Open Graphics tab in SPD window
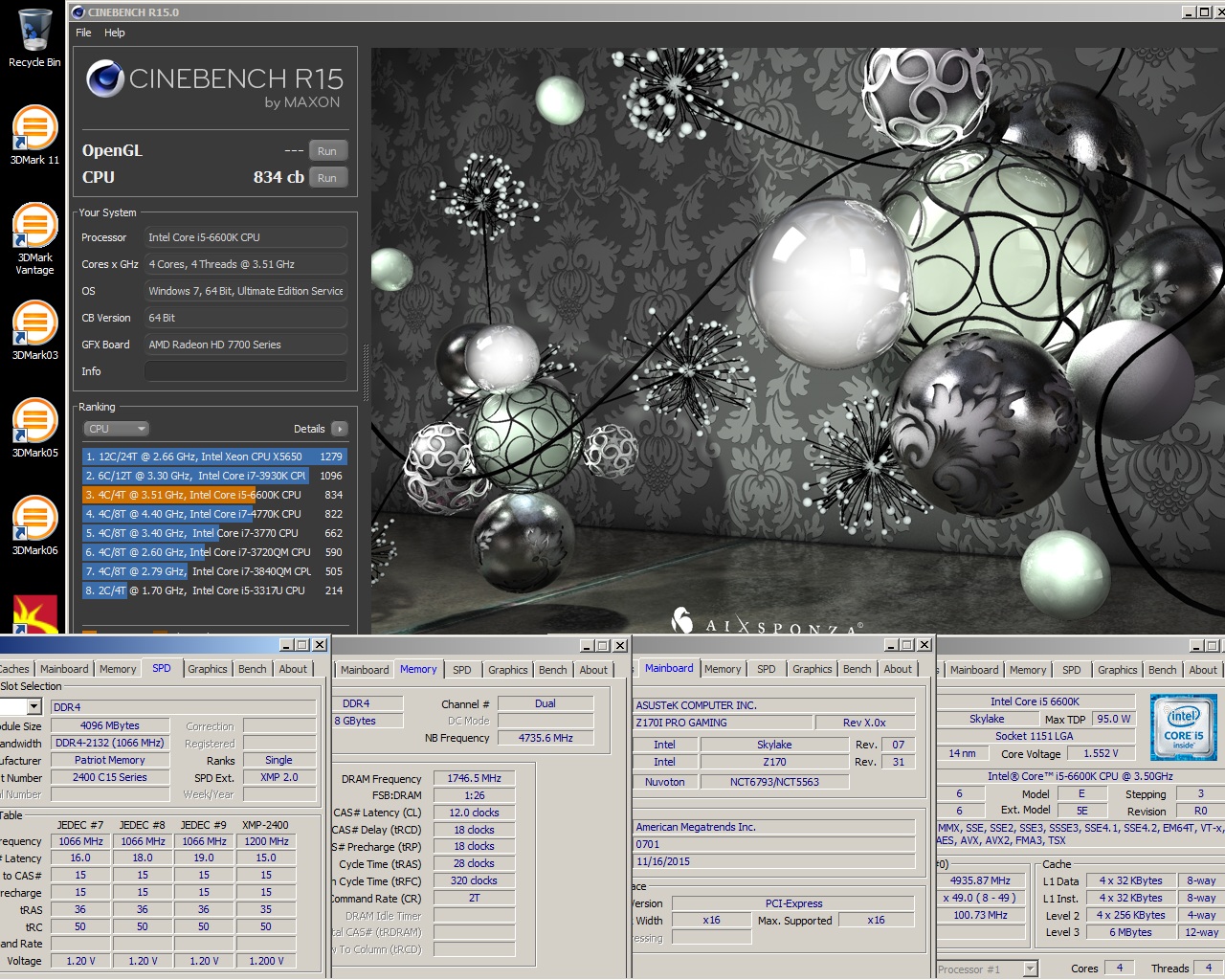Screen dimensions: 1225x980 (208, 669)
